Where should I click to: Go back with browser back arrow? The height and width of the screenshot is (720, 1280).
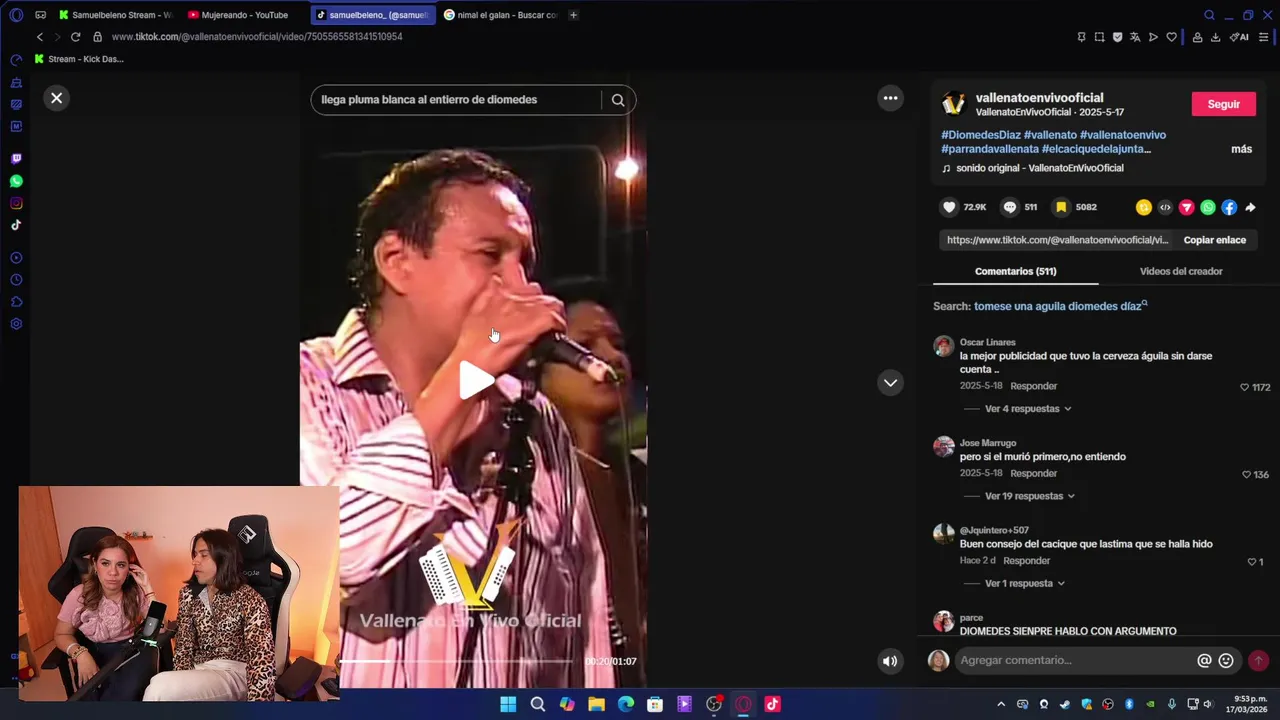pos(40,37)
